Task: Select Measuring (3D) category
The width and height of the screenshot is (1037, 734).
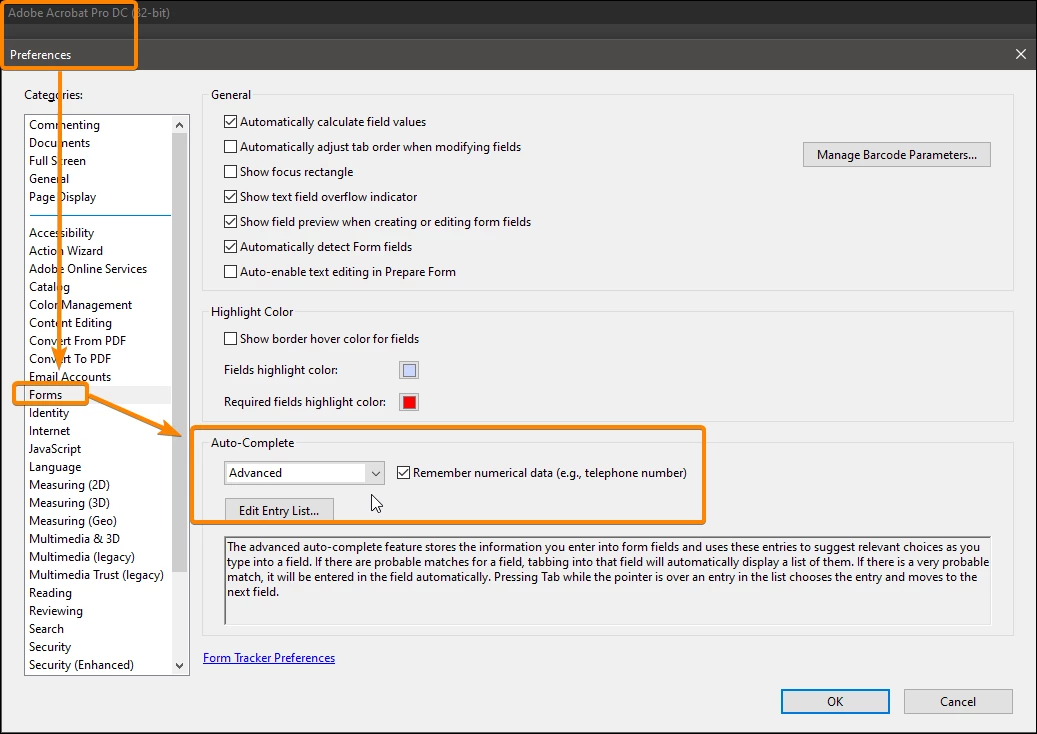Action: 69,503
